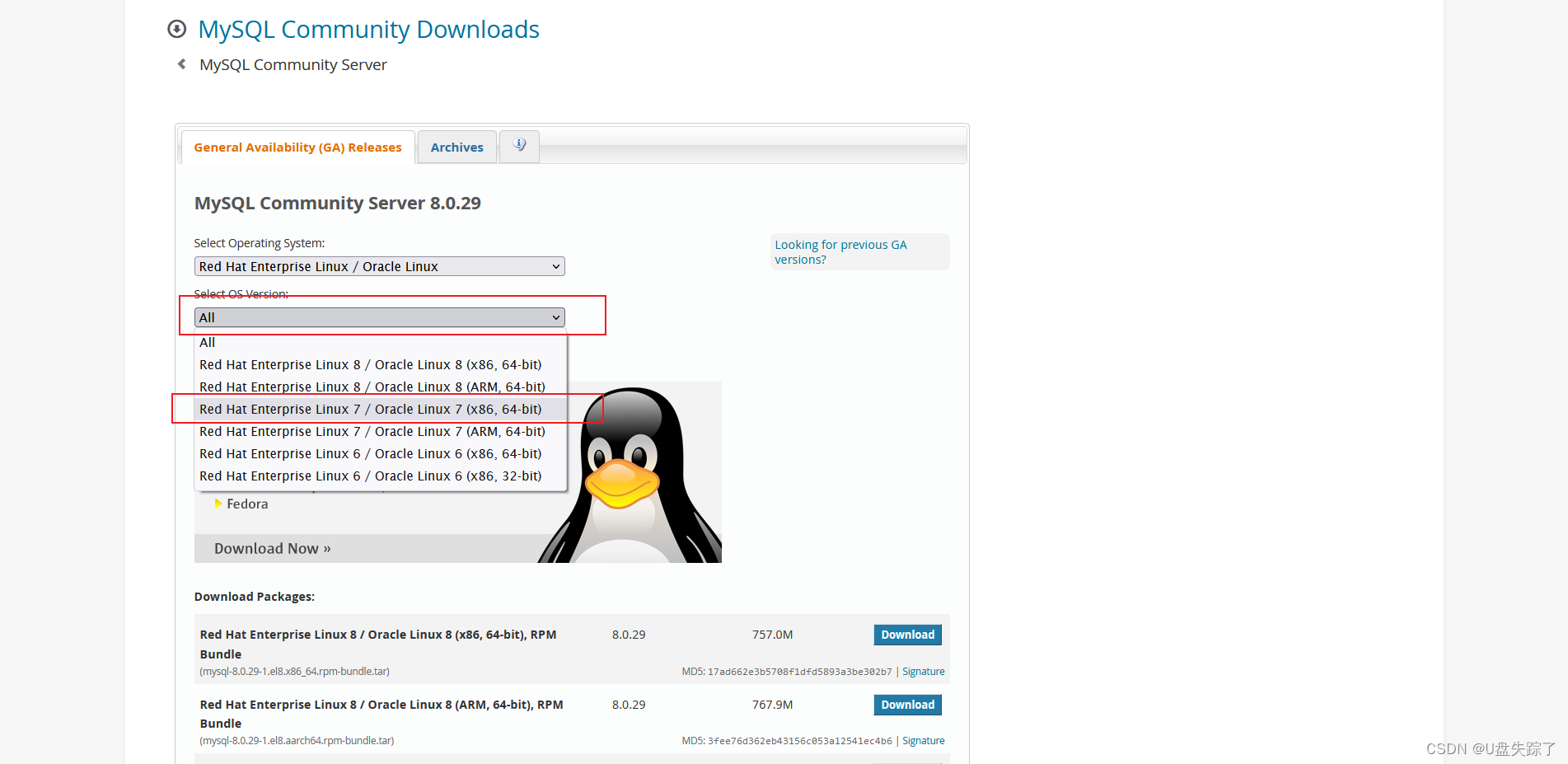The width and height of the screenshot is (1568, 764).
Task: Choose the 'All' option in version list
Action: pos(207,342)
